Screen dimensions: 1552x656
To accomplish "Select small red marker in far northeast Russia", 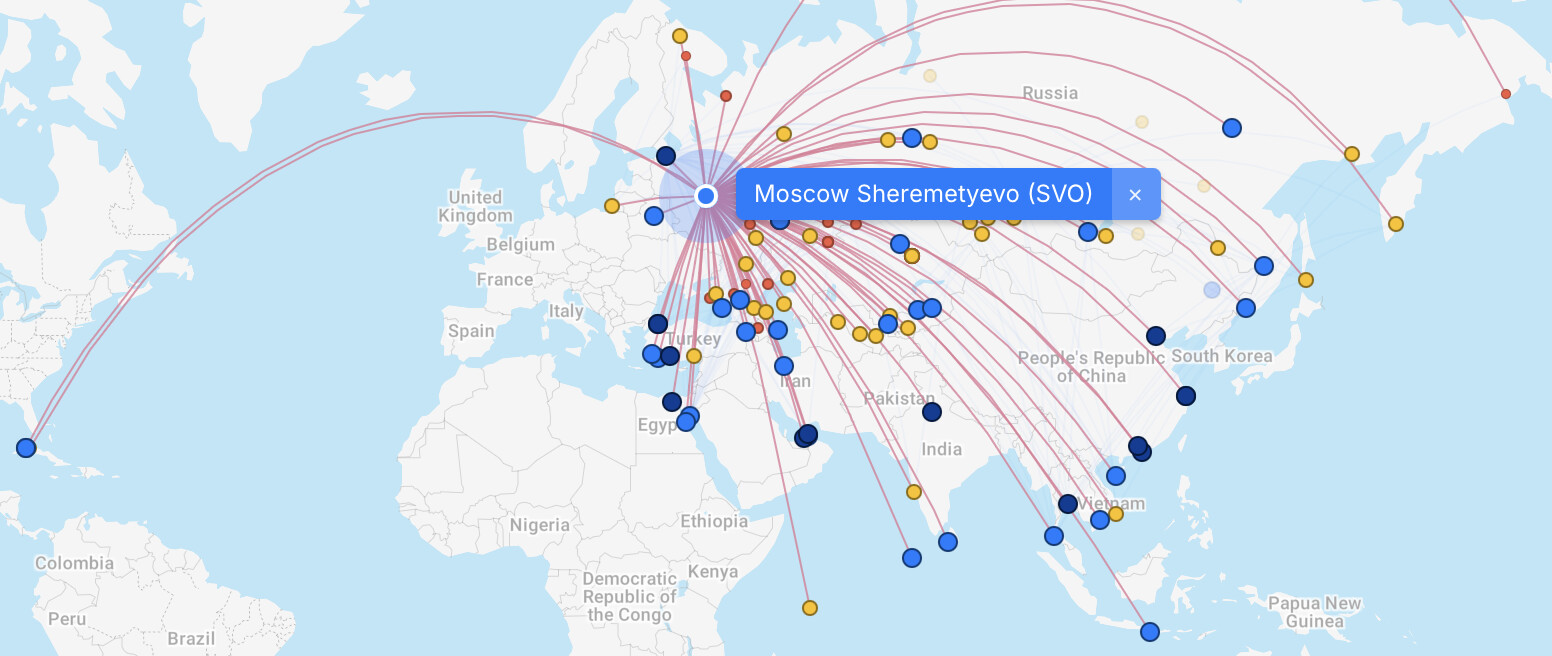I will pyautogui.click(x=1506, y=94).
